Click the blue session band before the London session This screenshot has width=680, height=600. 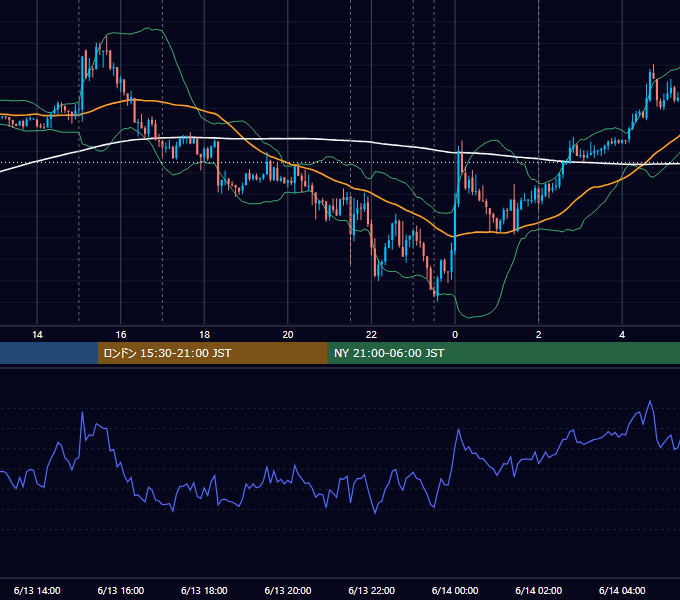coord(49,353)
